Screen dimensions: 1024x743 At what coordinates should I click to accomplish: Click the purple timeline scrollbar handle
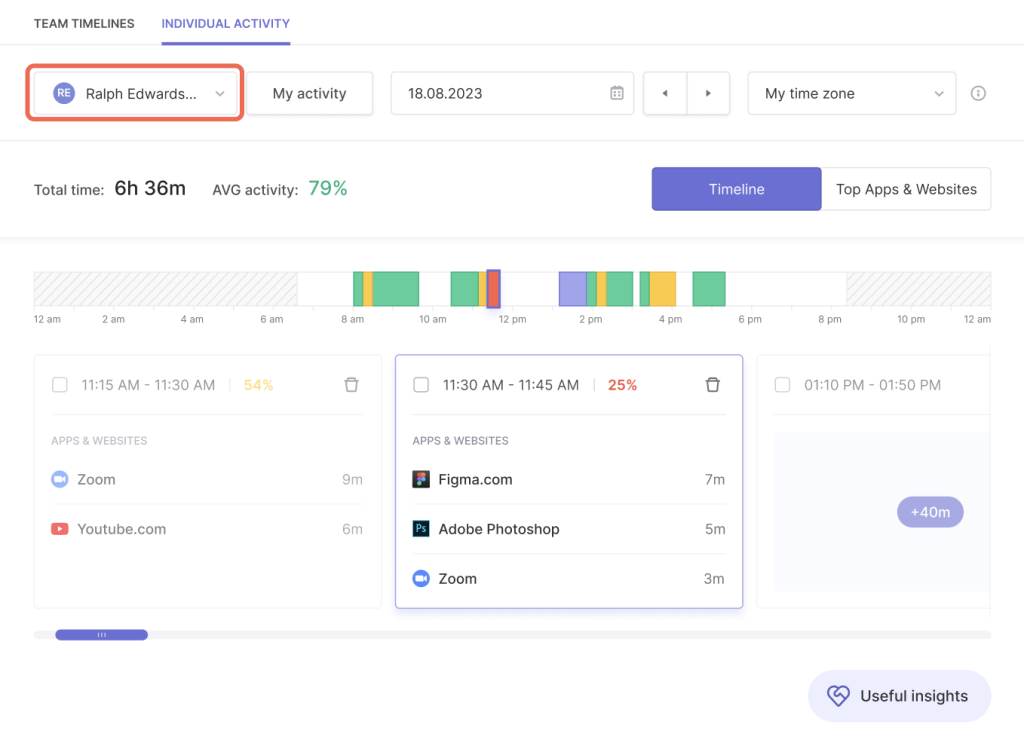click(x=101, y=634)
